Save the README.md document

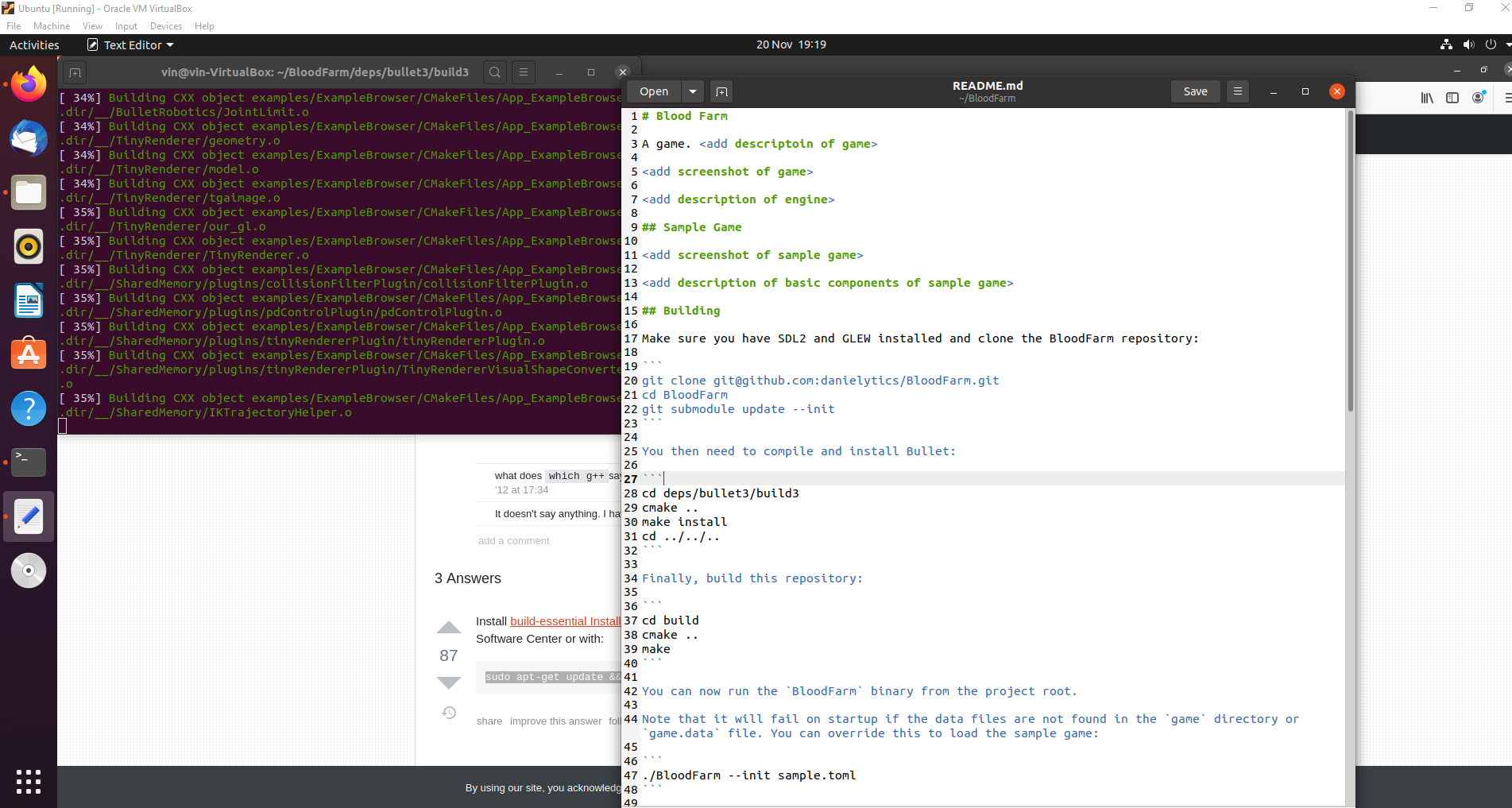pos(1195,91)
